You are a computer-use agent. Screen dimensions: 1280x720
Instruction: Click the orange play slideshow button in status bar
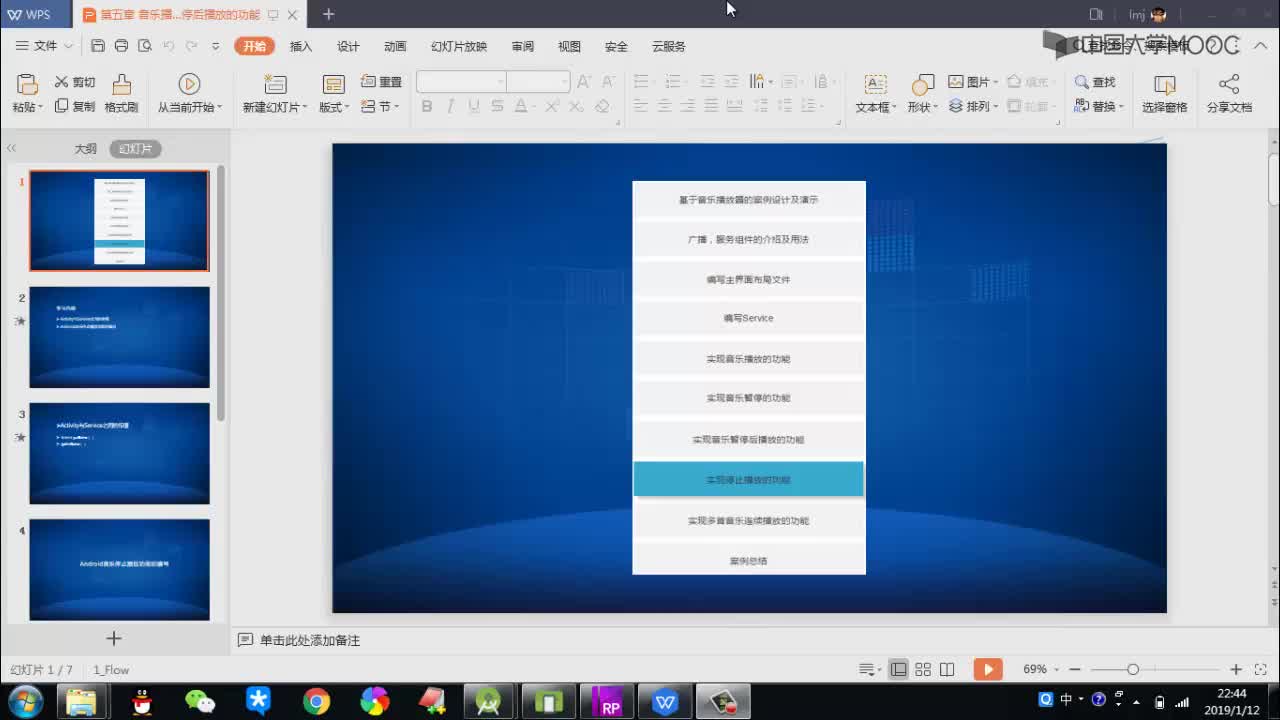pyautogui.click(x=987, y=669)
